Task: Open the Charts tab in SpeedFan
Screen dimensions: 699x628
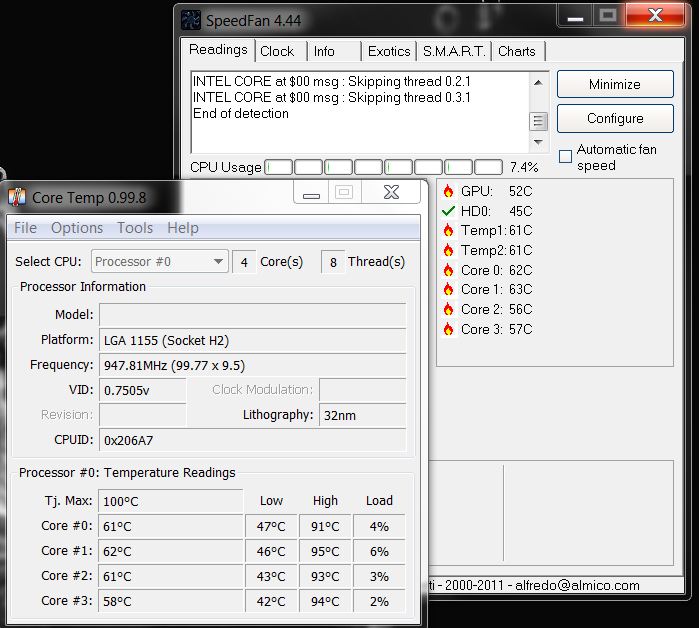Action: pos(517,51)
